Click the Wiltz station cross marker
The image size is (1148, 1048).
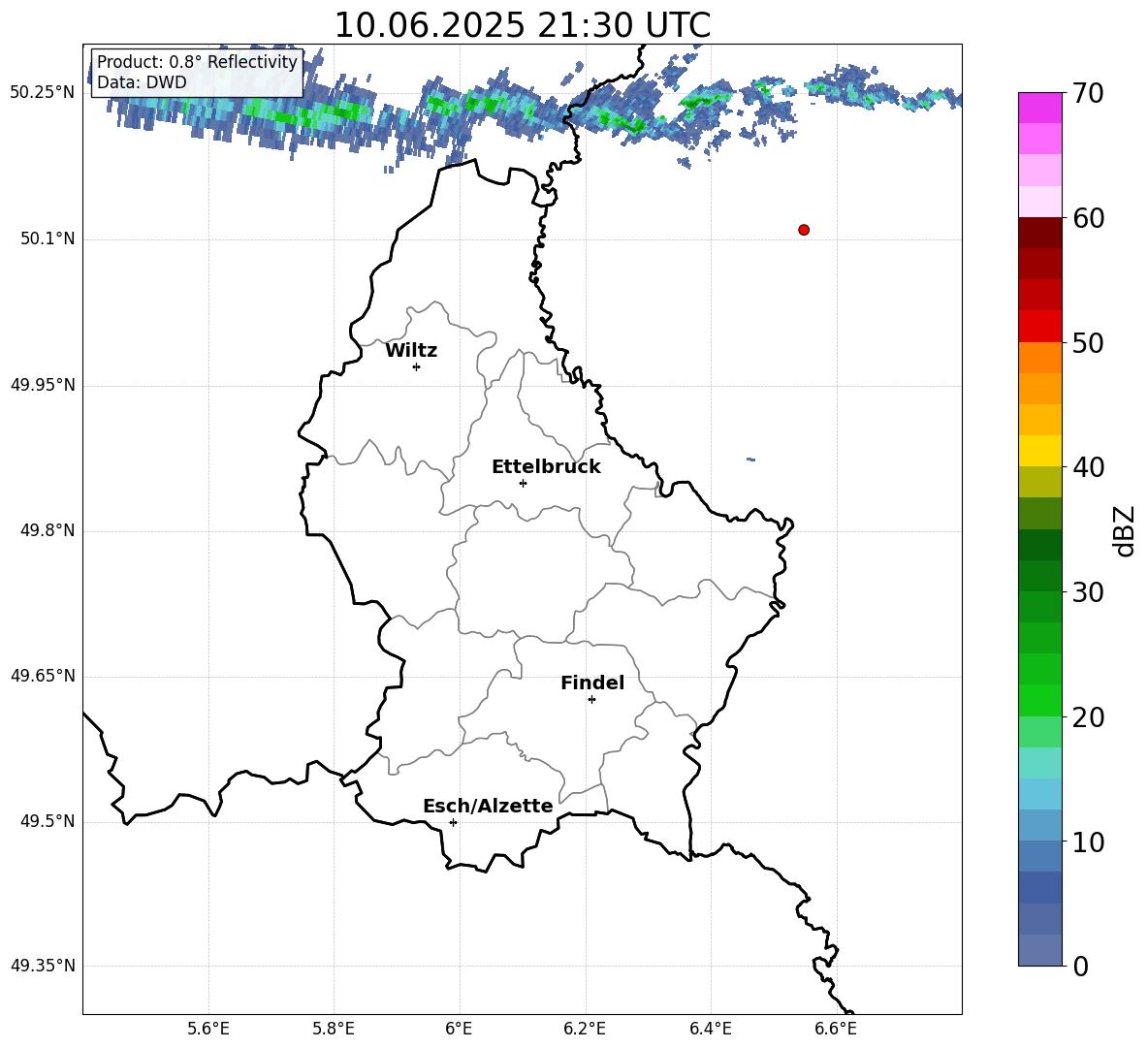coord(417,366)
